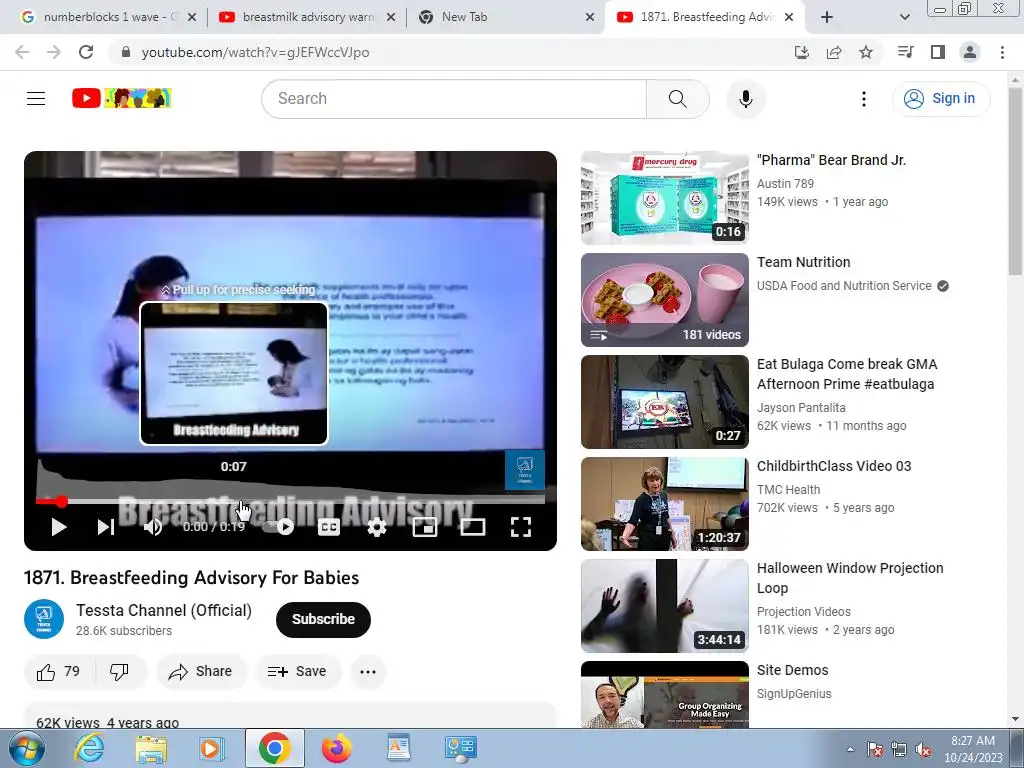Screen dimensions: 1024x768
Task: Launch Firefox from the taskbar
Action: 336,749
